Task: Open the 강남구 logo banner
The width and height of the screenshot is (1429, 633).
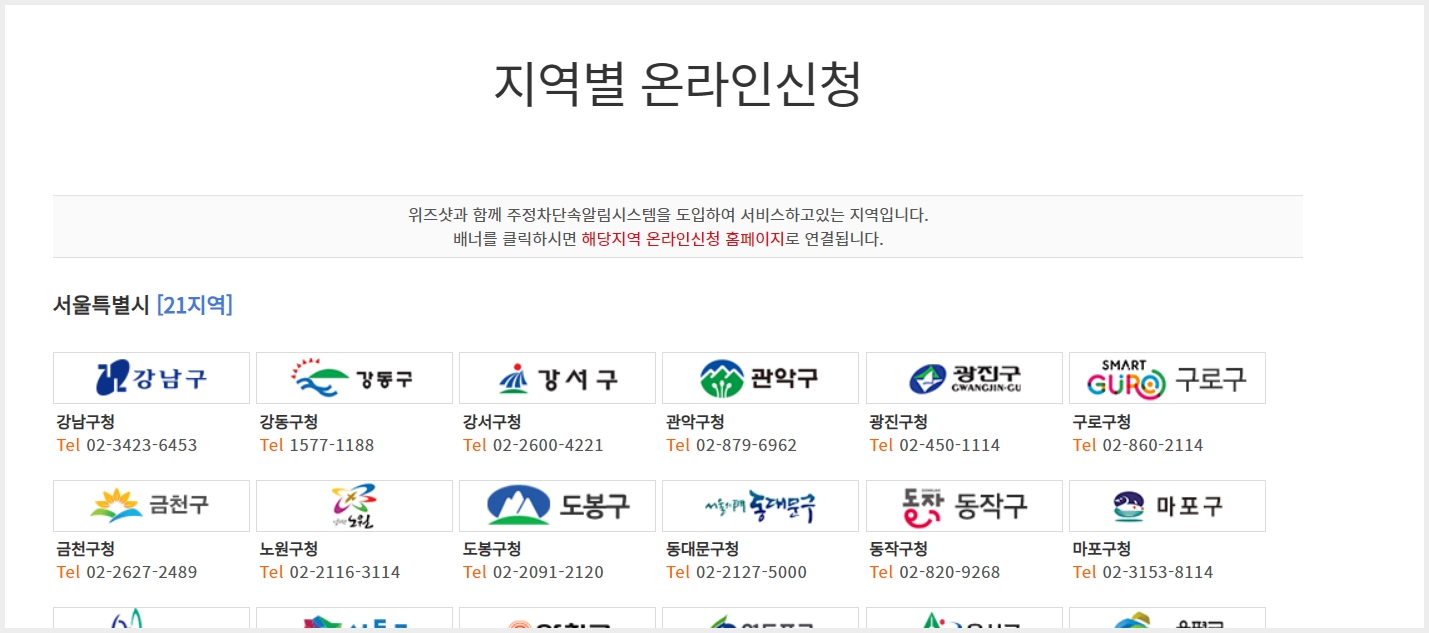Action: pyautogui.click(x=151, y=378)
